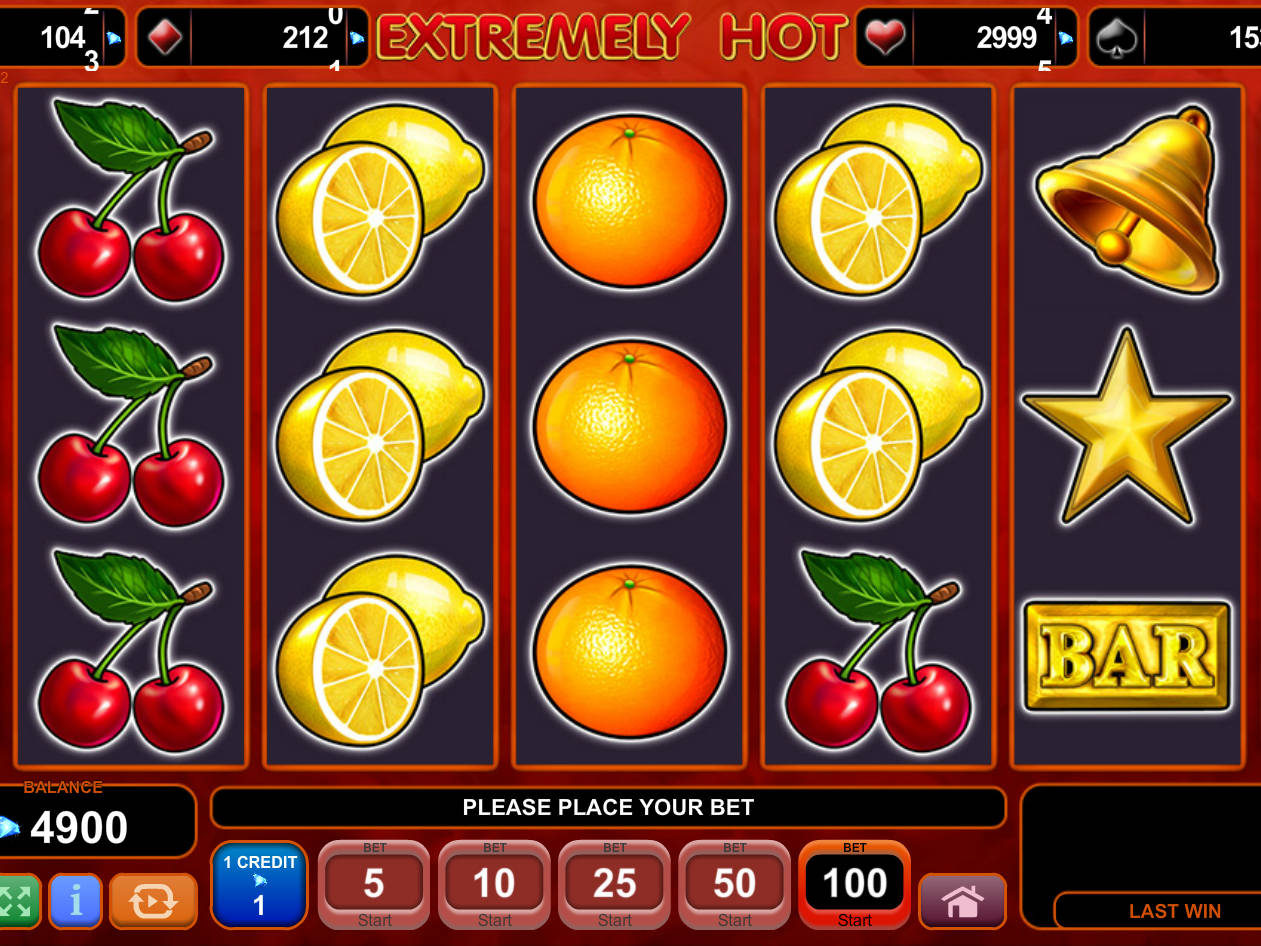Start spin with Bet 100
The height and width of the screenshot is (946, 1261).
point(854,885)
